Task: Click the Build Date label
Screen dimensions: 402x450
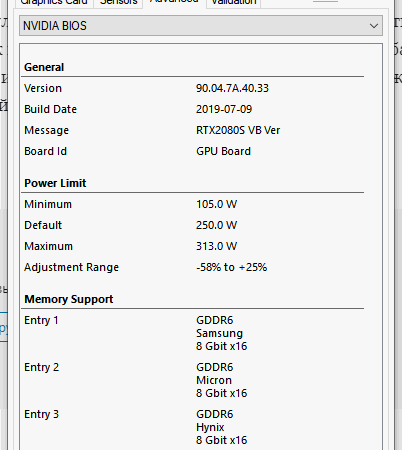Action: [x=50, y=109]
